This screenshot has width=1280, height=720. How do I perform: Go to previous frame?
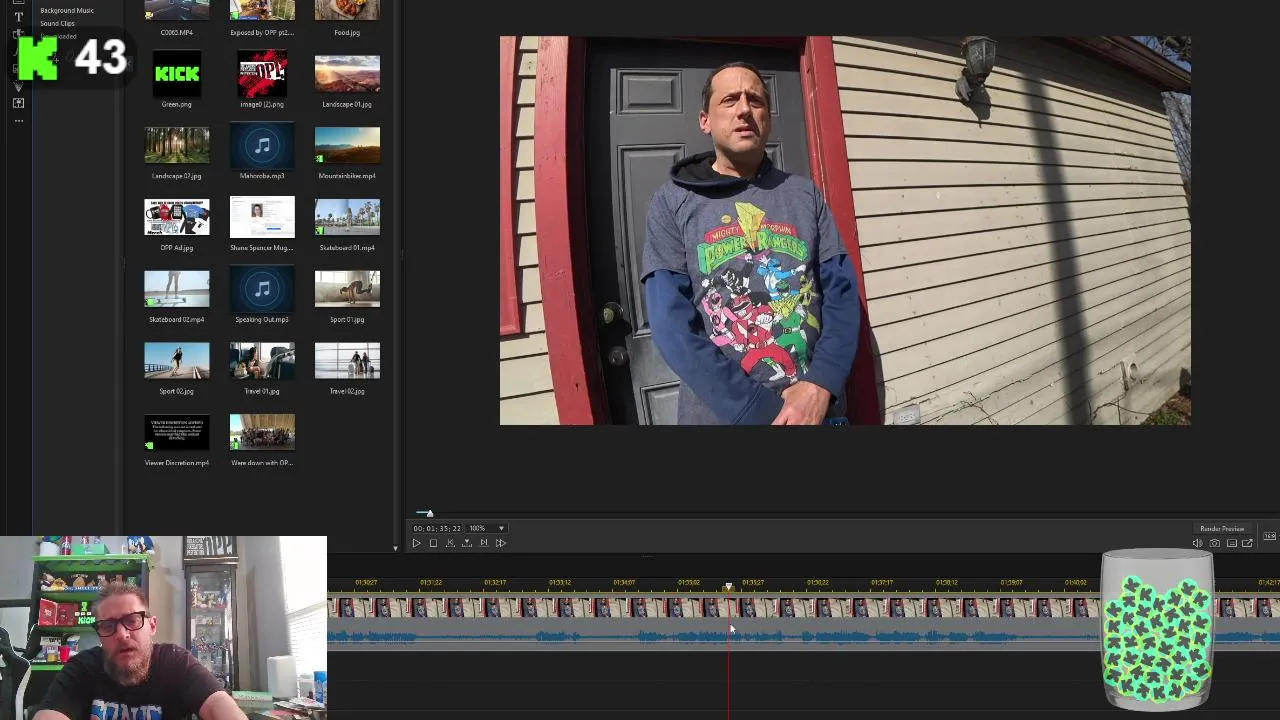(450, 543)
